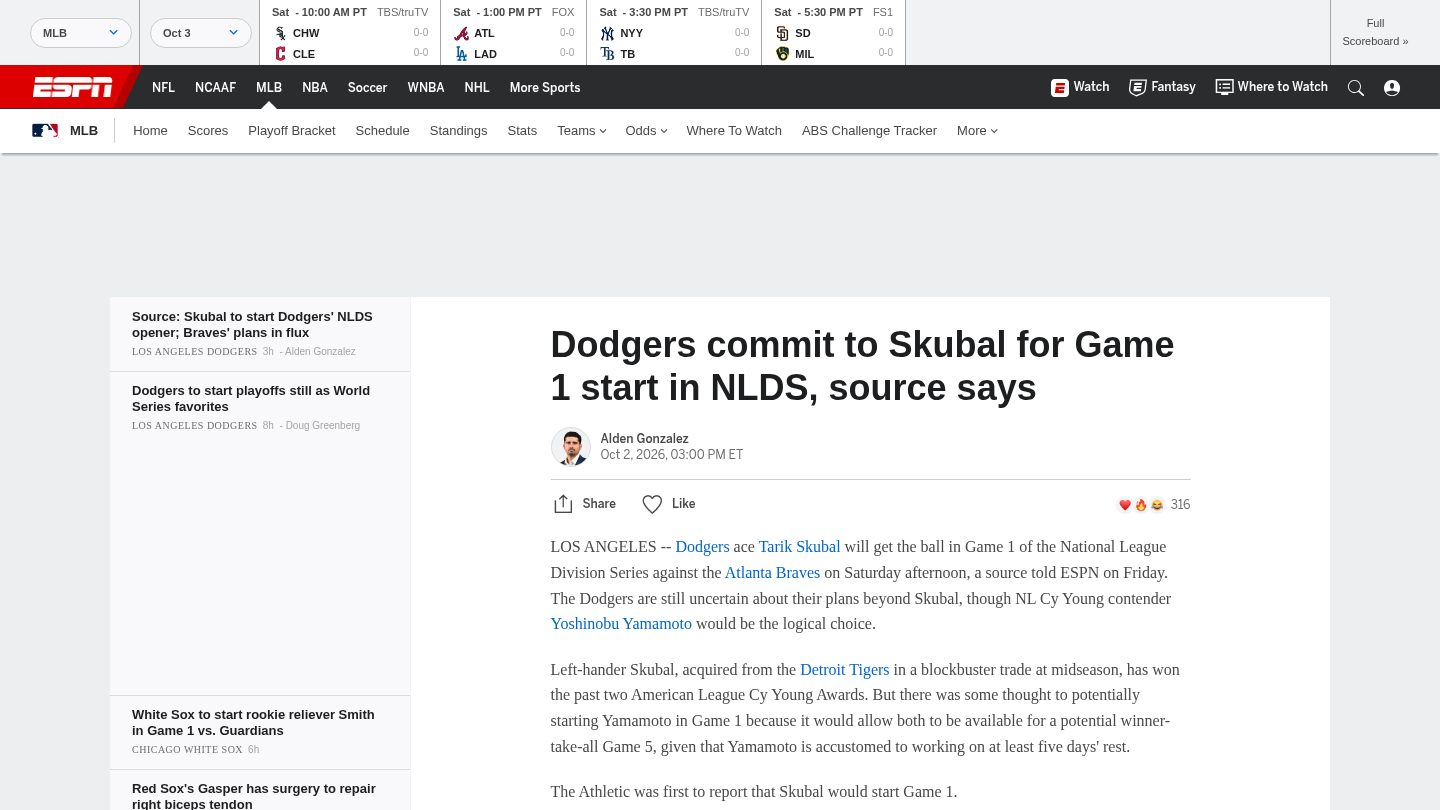The width and height of the screenshot is (1440, 810).
Task: Click the Watch icon in header
Action: pos(1060,88)
